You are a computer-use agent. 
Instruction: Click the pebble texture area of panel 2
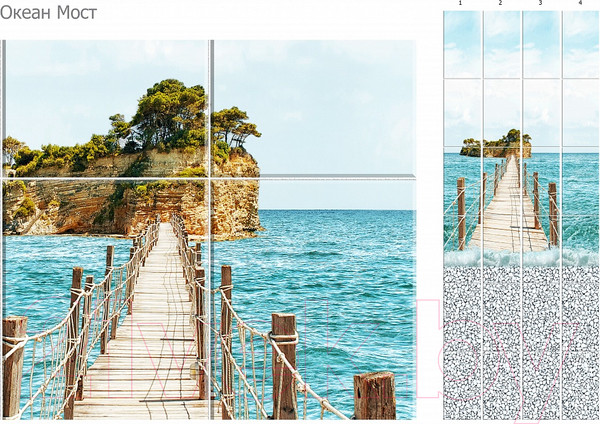coord(502,342)
